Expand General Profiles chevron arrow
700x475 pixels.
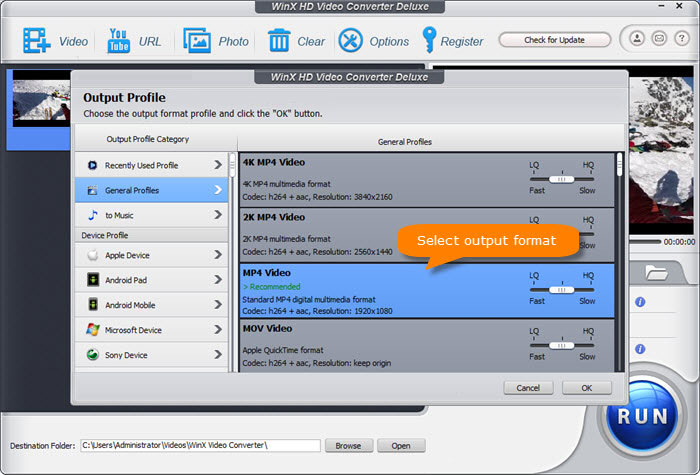(218, 190)
